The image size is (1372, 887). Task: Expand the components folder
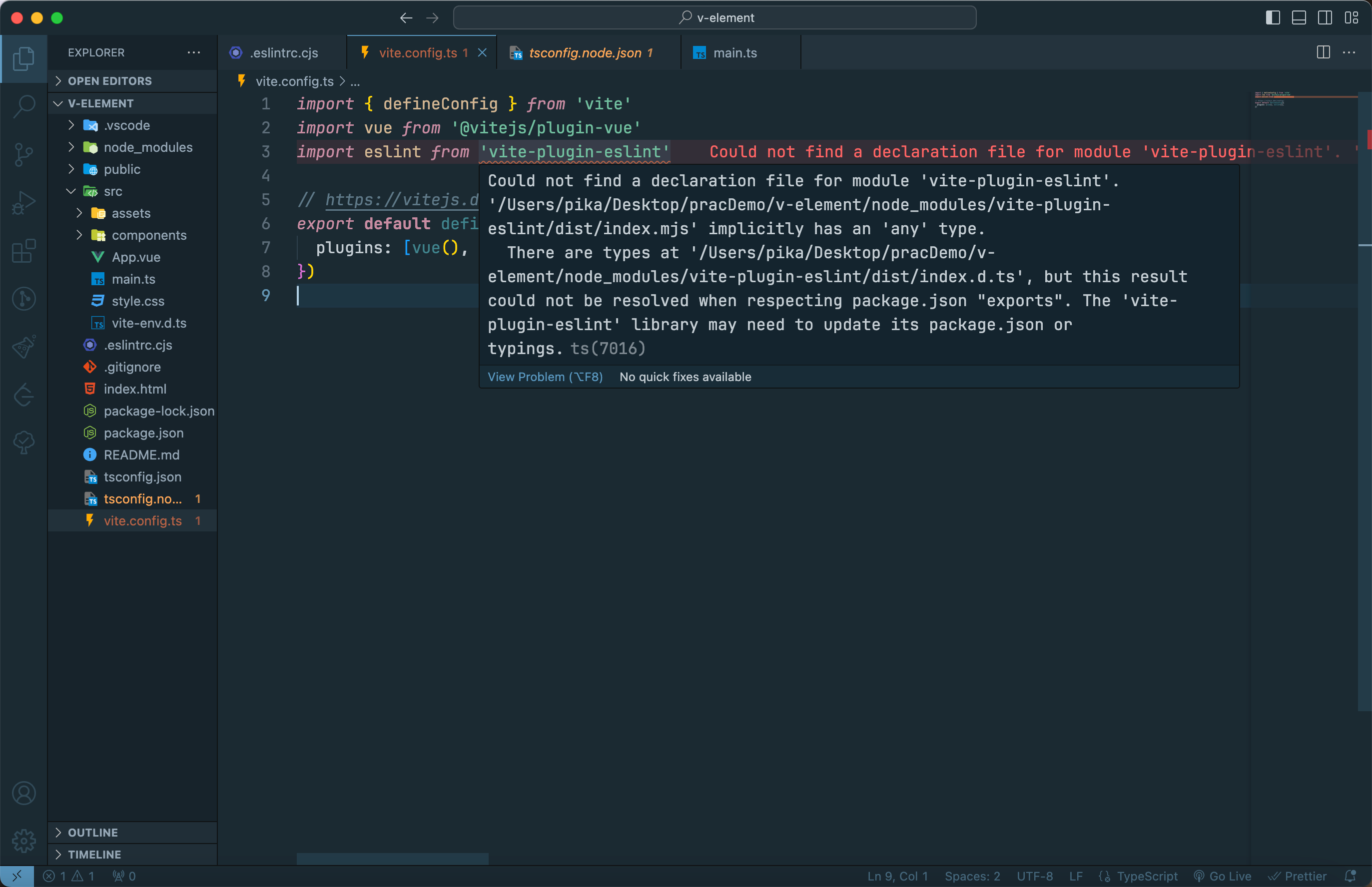coord(132,235)
